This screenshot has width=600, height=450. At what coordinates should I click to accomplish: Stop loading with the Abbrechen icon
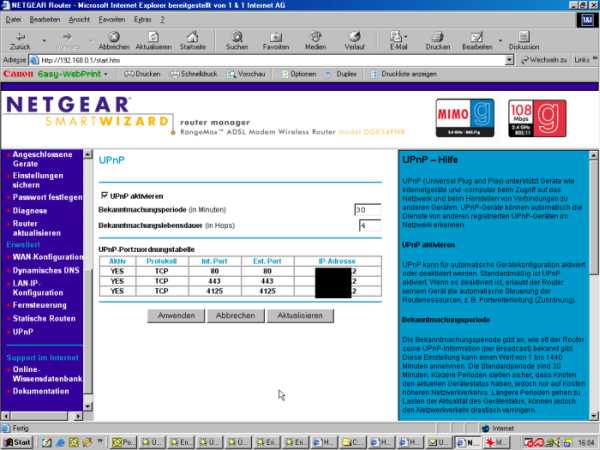[114, 41]
